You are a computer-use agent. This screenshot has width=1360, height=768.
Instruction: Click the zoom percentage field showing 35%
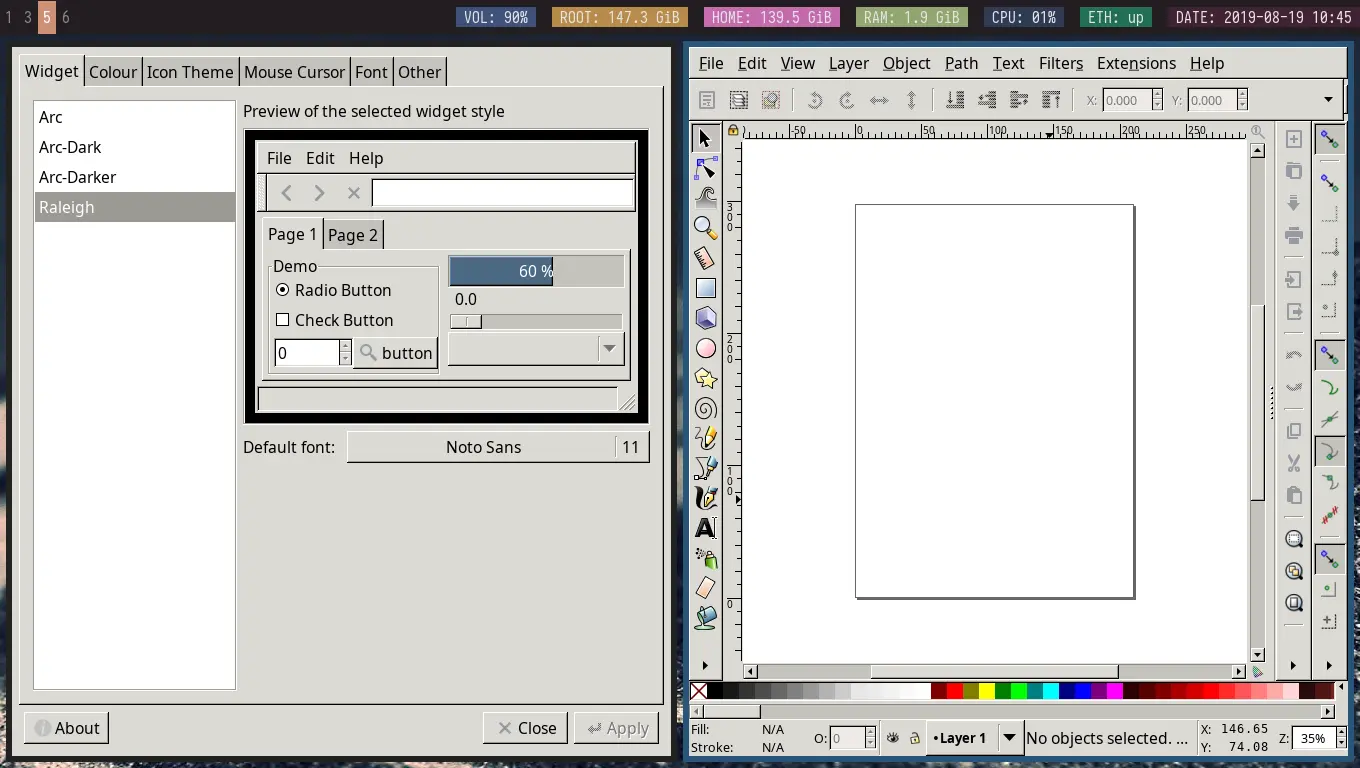(1312, 738)
